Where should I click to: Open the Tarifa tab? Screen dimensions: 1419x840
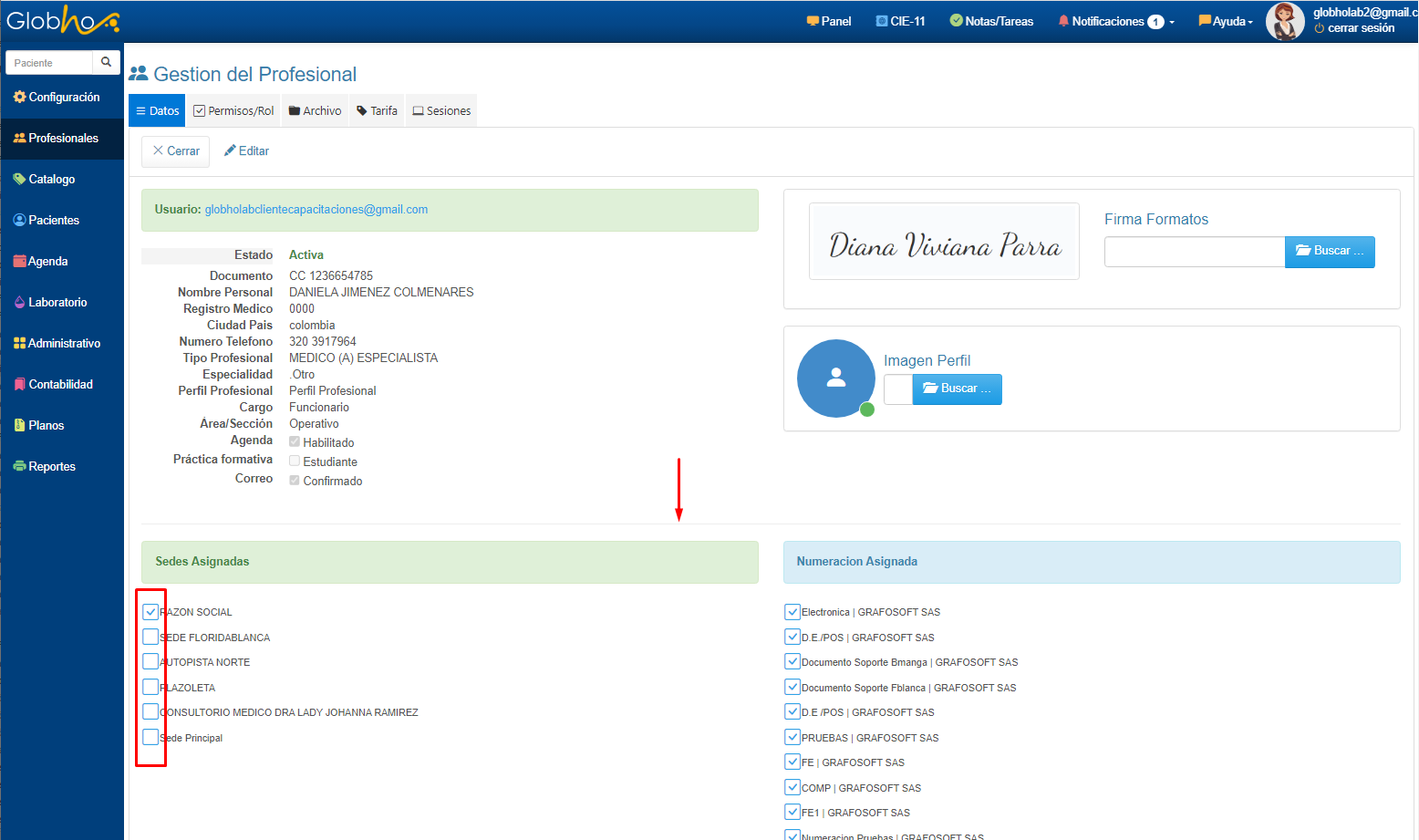(377, 110)
